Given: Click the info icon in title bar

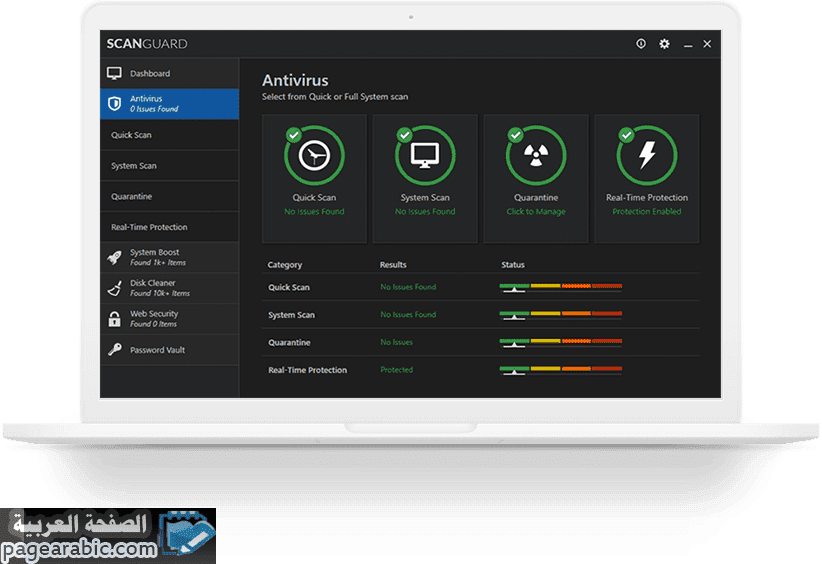Looking at the screenshot, I should pos(641,44).
